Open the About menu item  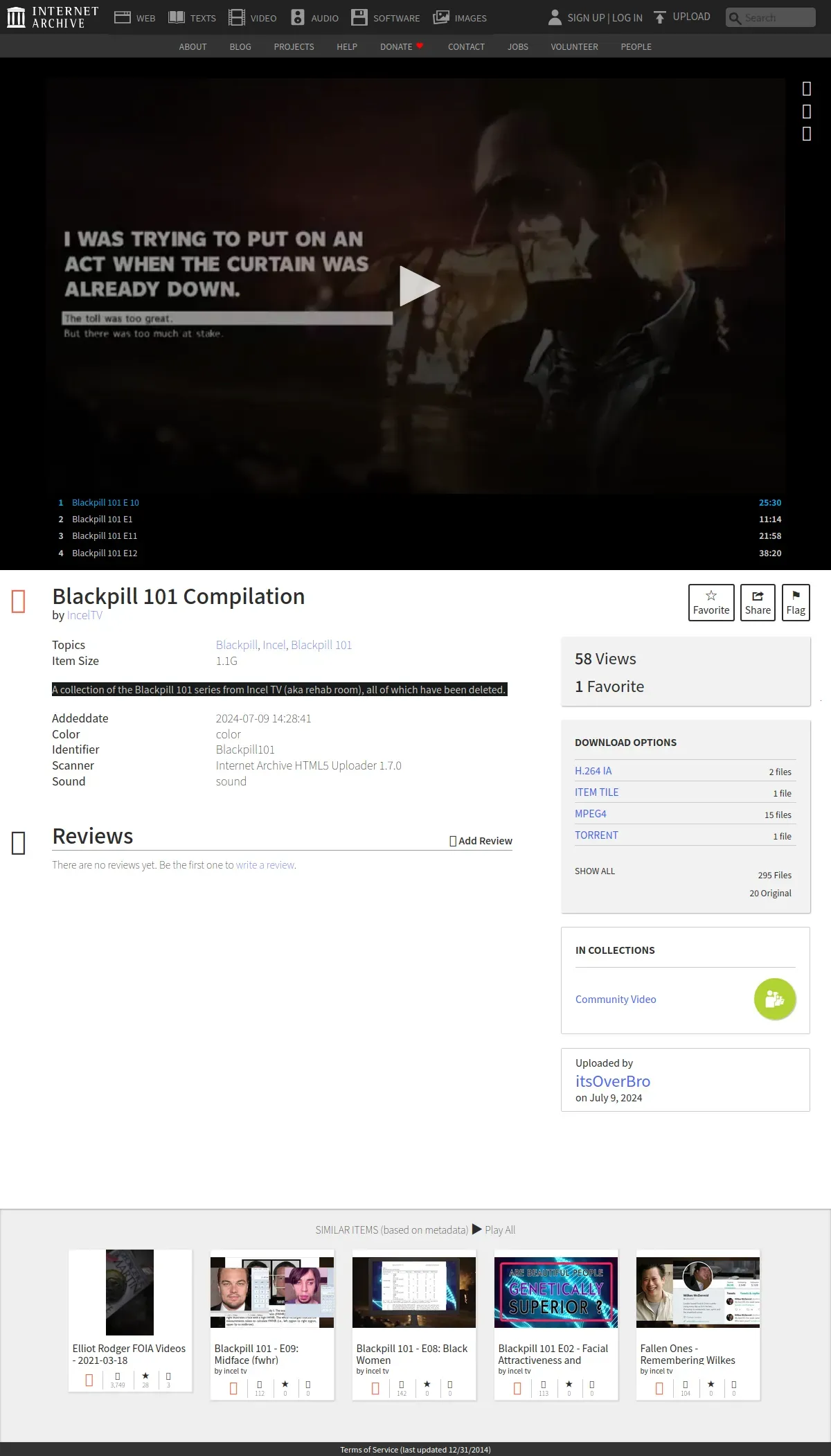[193, 46]
